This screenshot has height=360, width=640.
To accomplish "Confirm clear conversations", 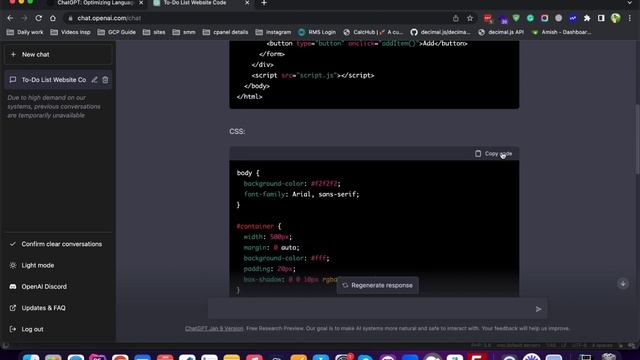I will click(58, 244).
